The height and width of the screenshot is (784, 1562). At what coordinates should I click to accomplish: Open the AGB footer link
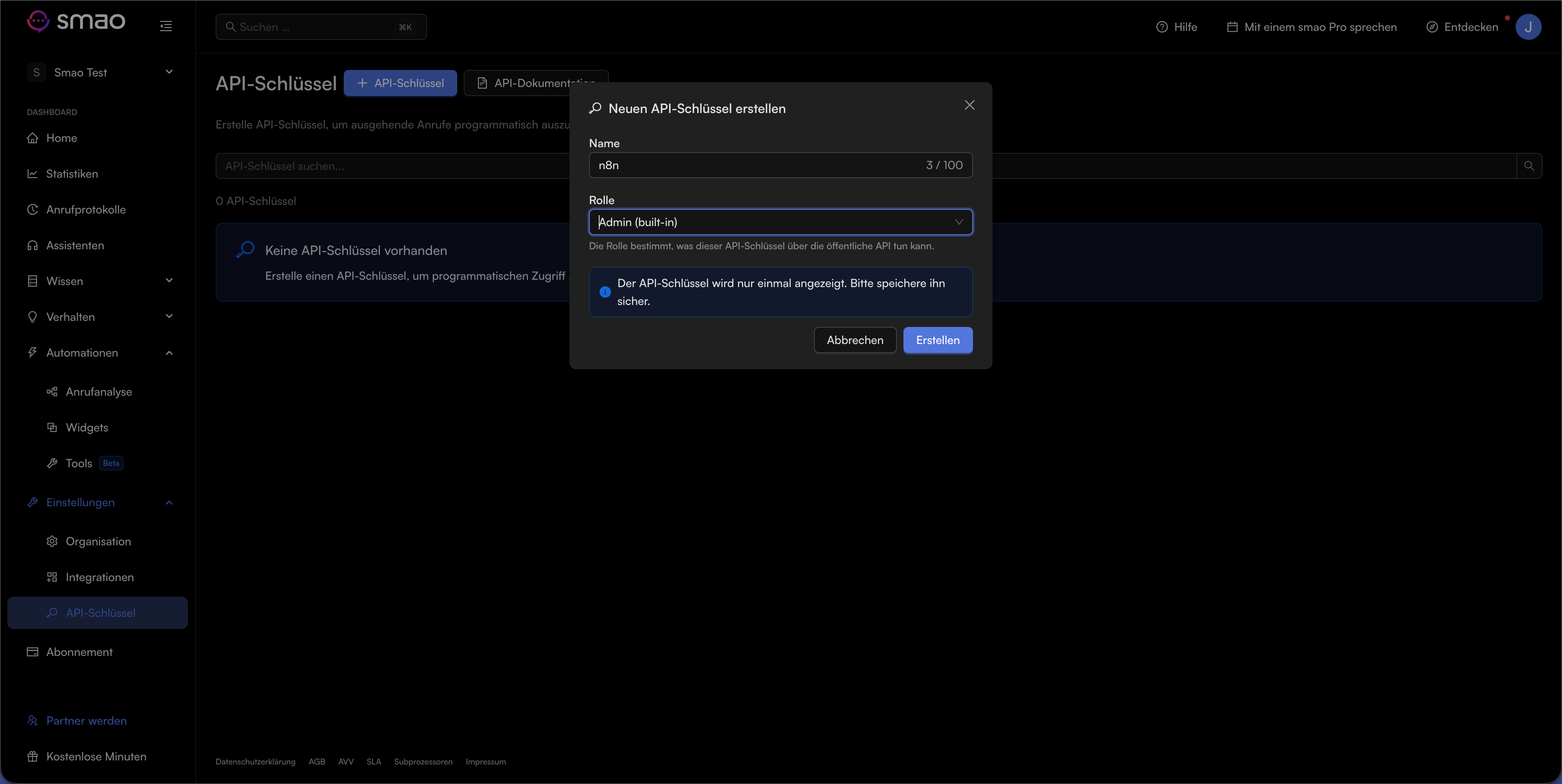(x=316, y=762)
